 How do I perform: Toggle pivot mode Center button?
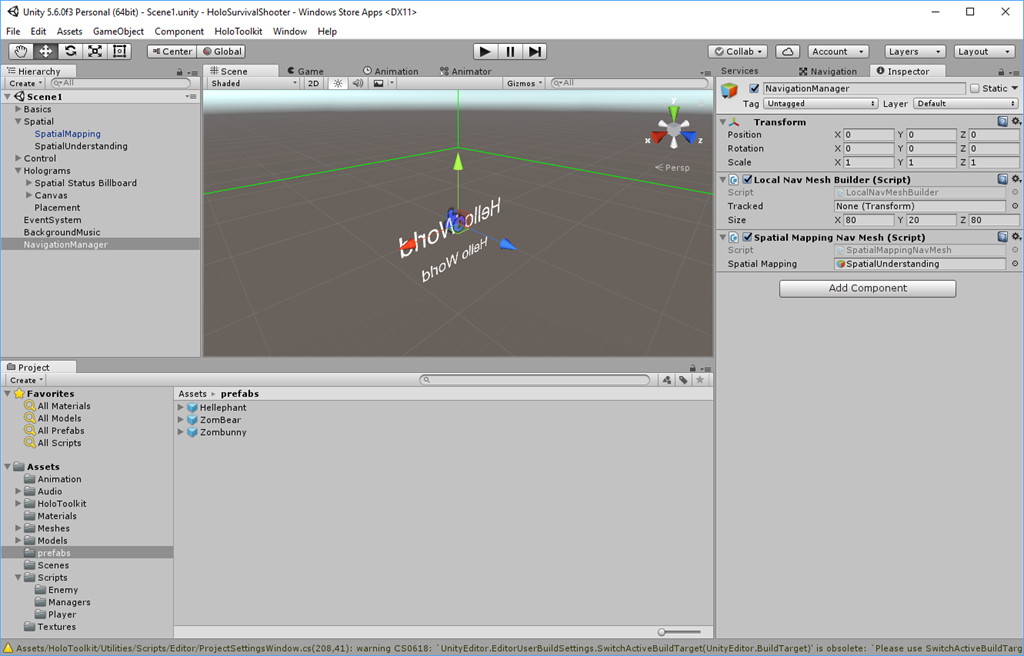pyautogui.click(x=172, y=52)
